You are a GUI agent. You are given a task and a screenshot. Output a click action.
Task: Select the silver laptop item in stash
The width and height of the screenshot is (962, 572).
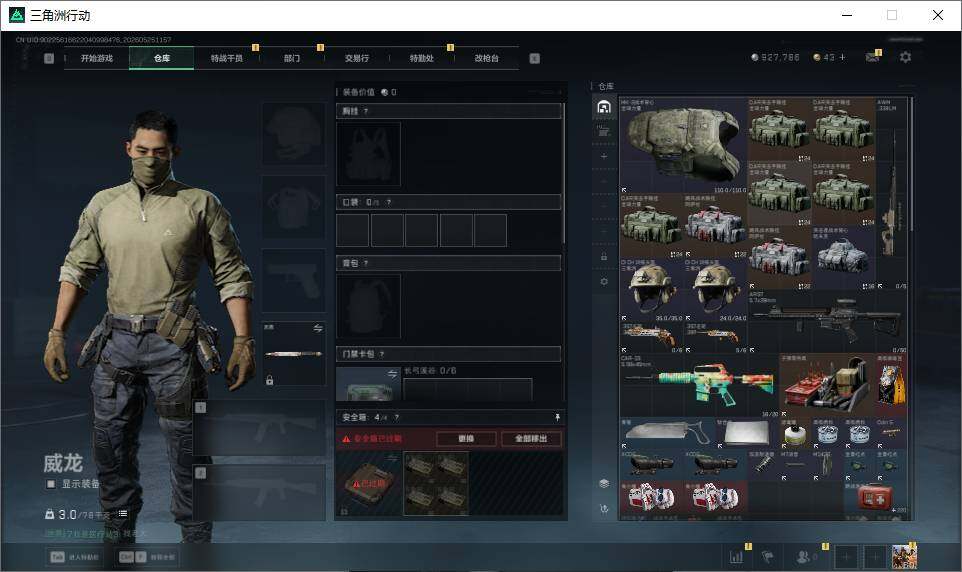click(747, 433)
